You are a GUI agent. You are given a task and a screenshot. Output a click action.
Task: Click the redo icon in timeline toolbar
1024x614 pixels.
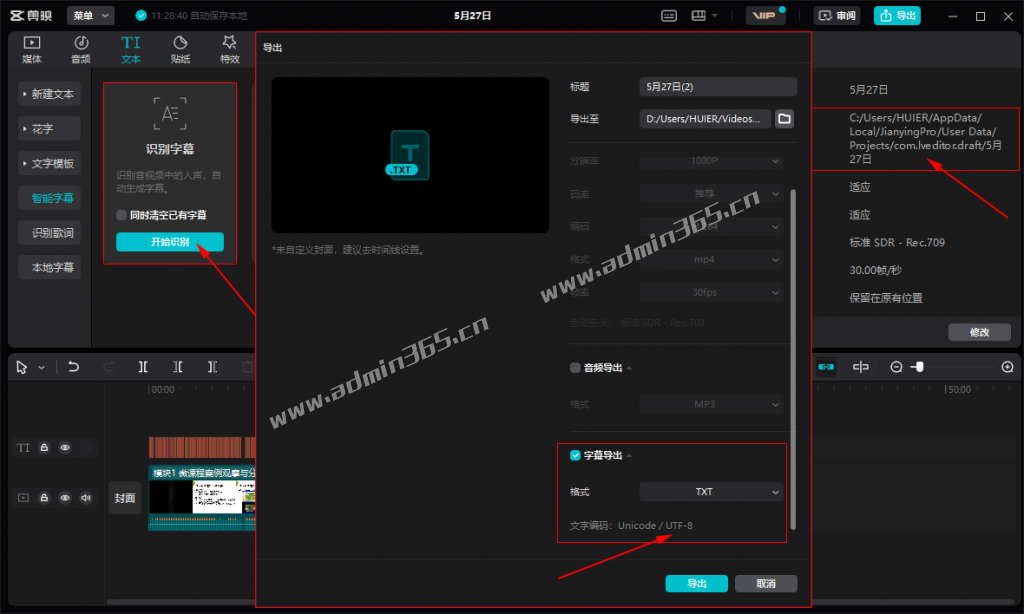click(x=108, y=367)
